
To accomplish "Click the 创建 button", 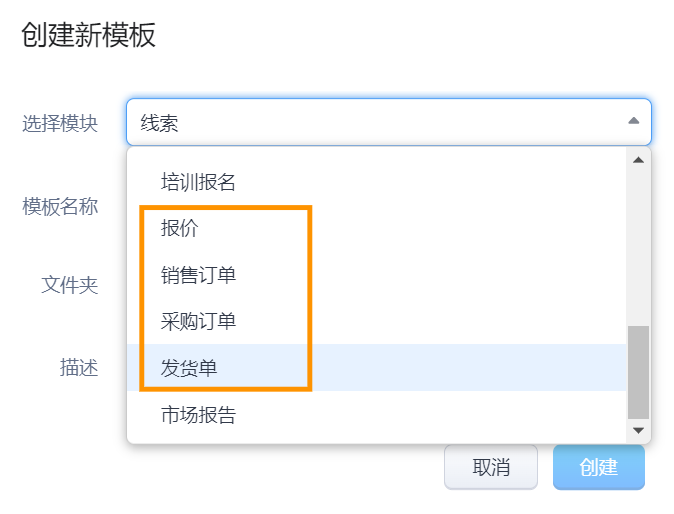I will tap(598, 467).
